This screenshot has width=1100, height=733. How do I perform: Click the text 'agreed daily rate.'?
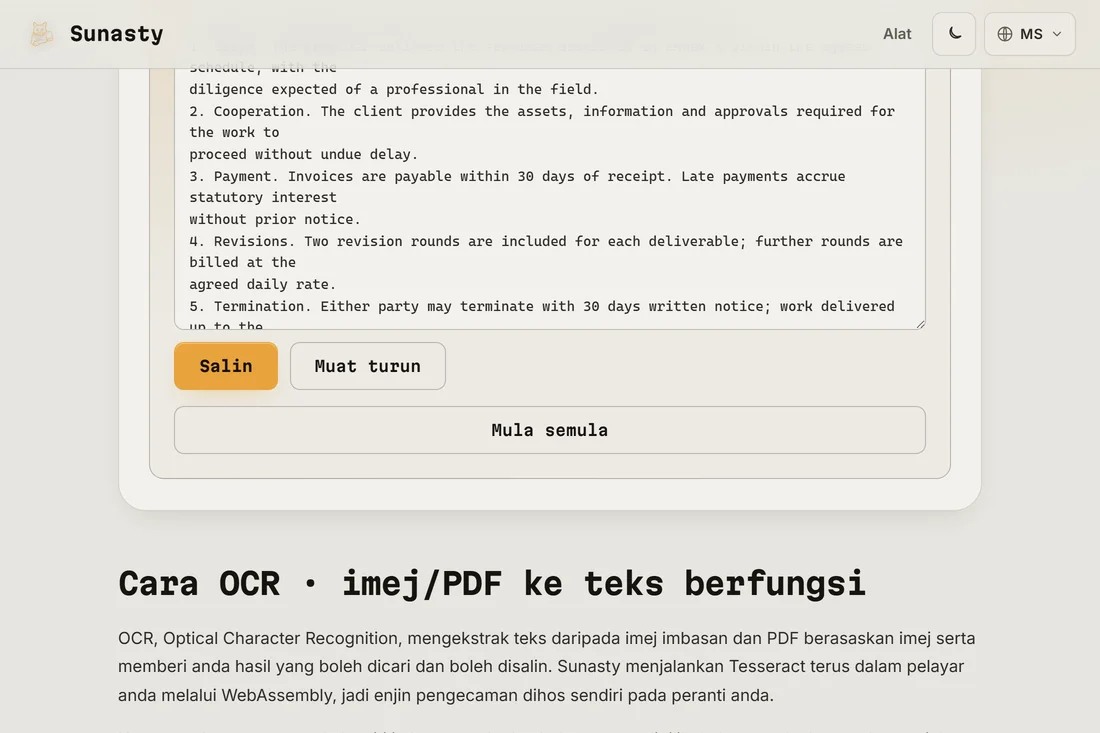pos(262,284)
